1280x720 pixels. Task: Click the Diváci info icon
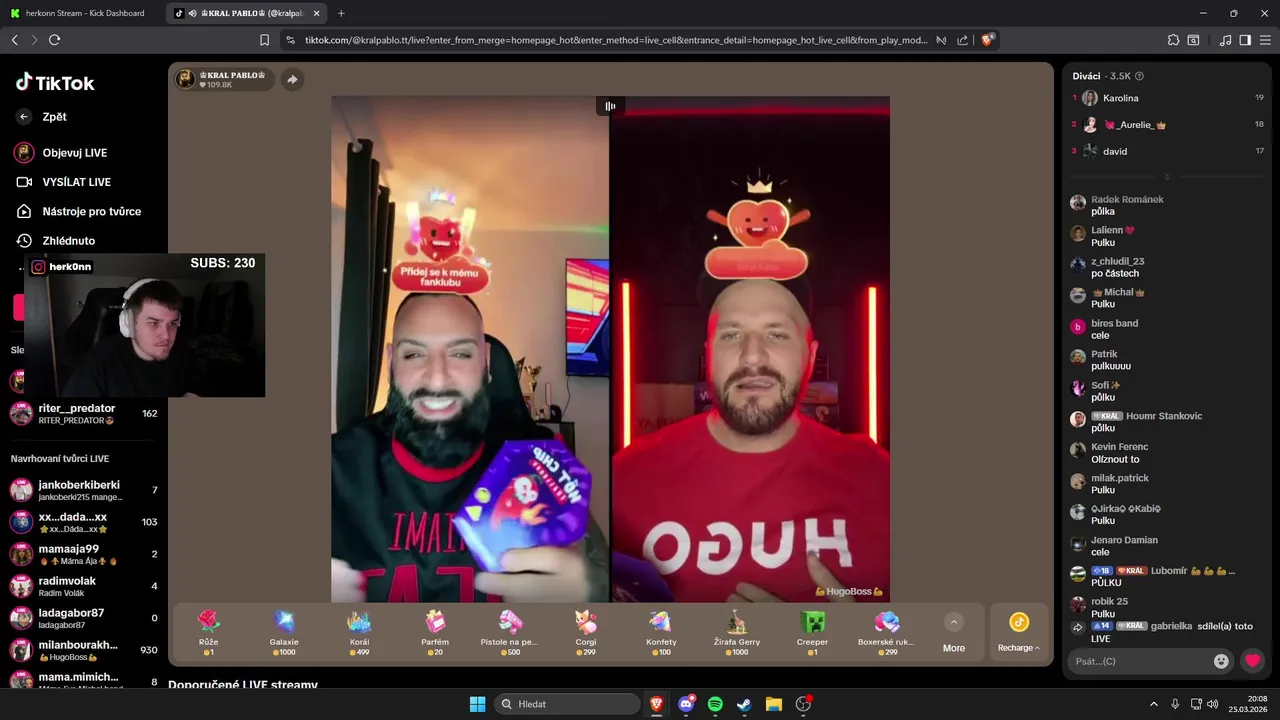(1139, 76)
